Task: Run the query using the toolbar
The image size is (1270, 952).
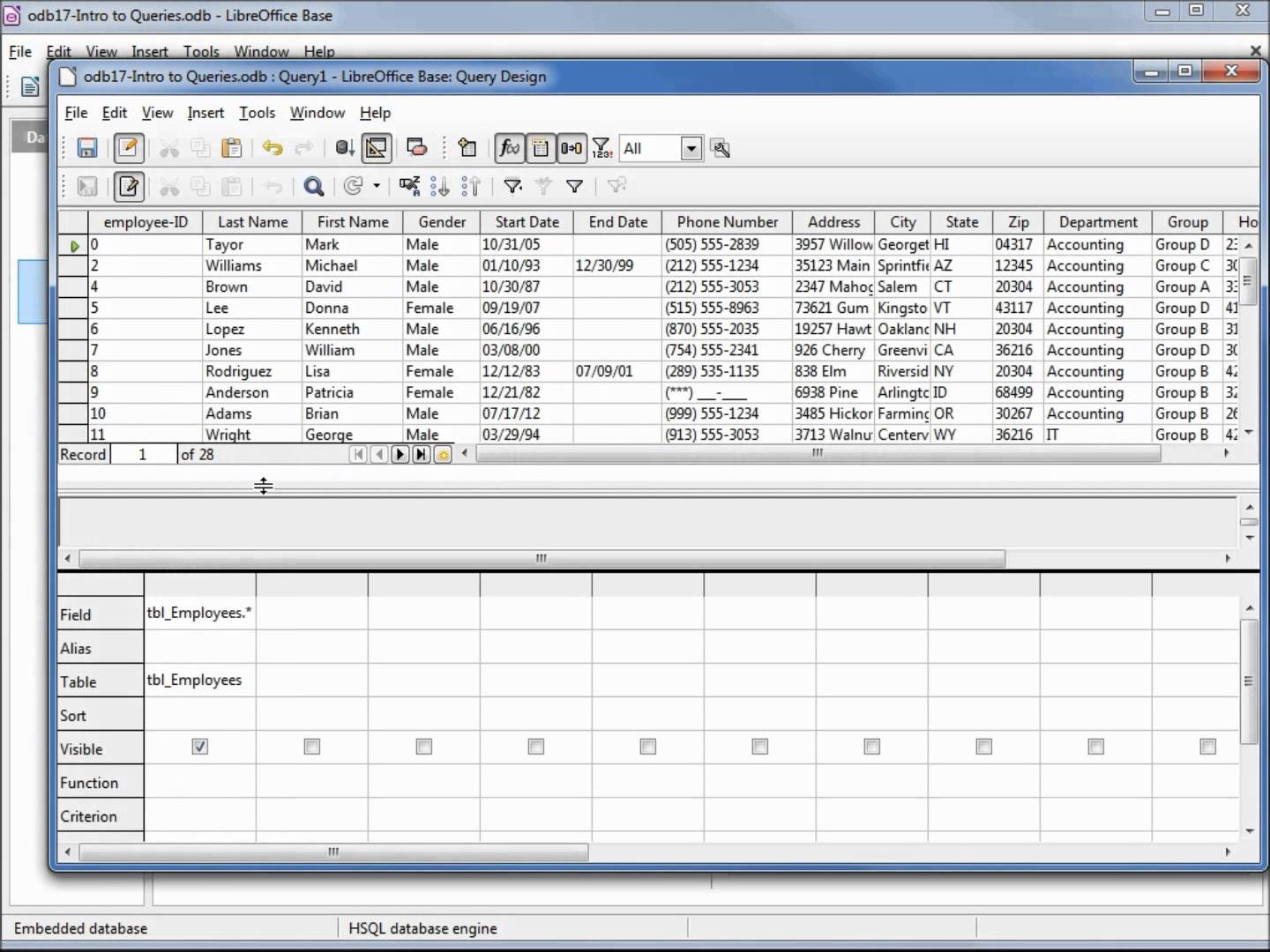Action: pos(344,148)
